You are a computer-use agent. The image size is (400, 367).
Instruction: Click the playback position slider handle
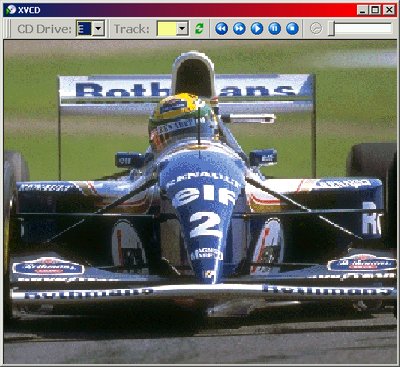point(331,29)
